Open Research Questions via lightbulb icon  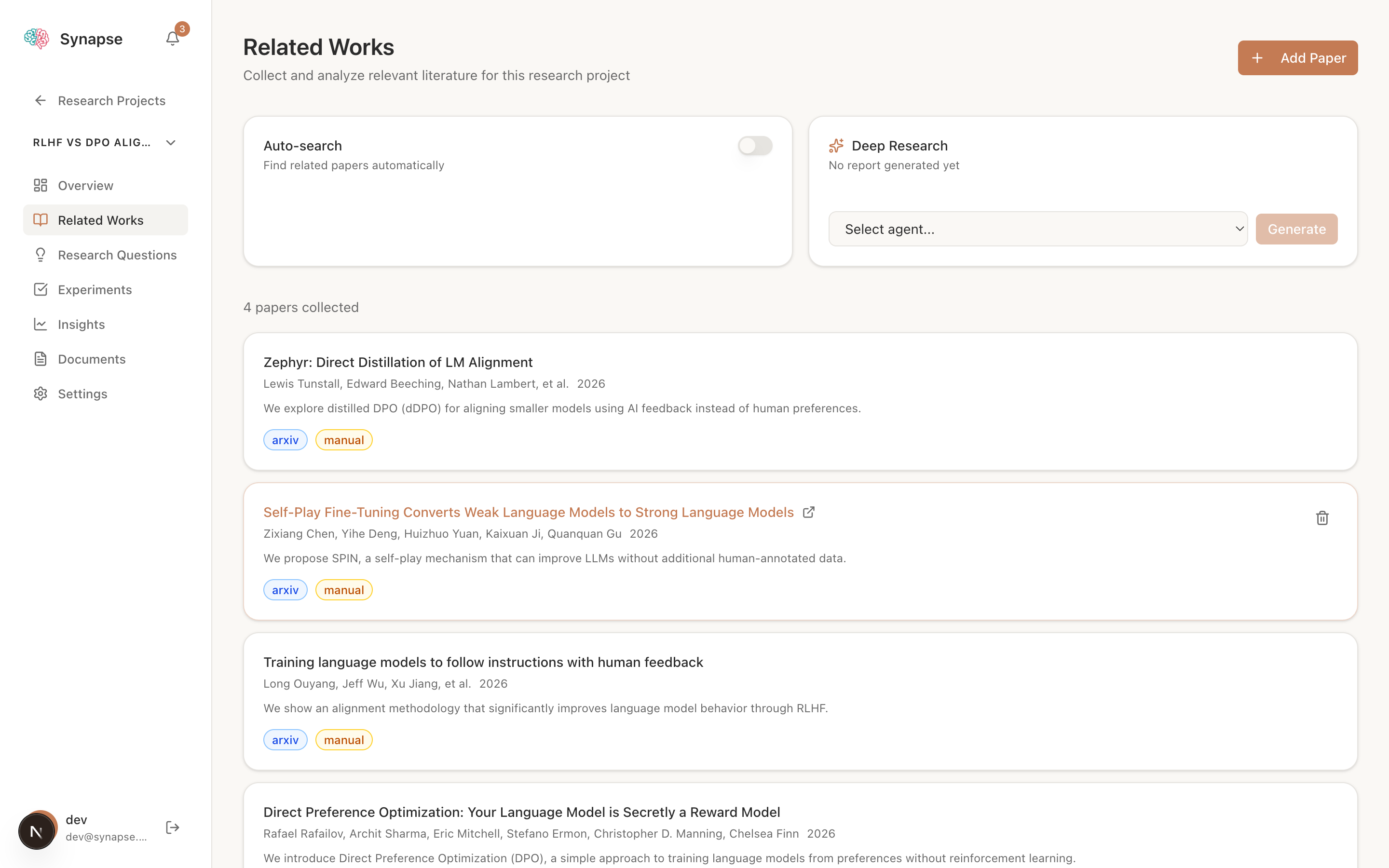tap(40, 254)
